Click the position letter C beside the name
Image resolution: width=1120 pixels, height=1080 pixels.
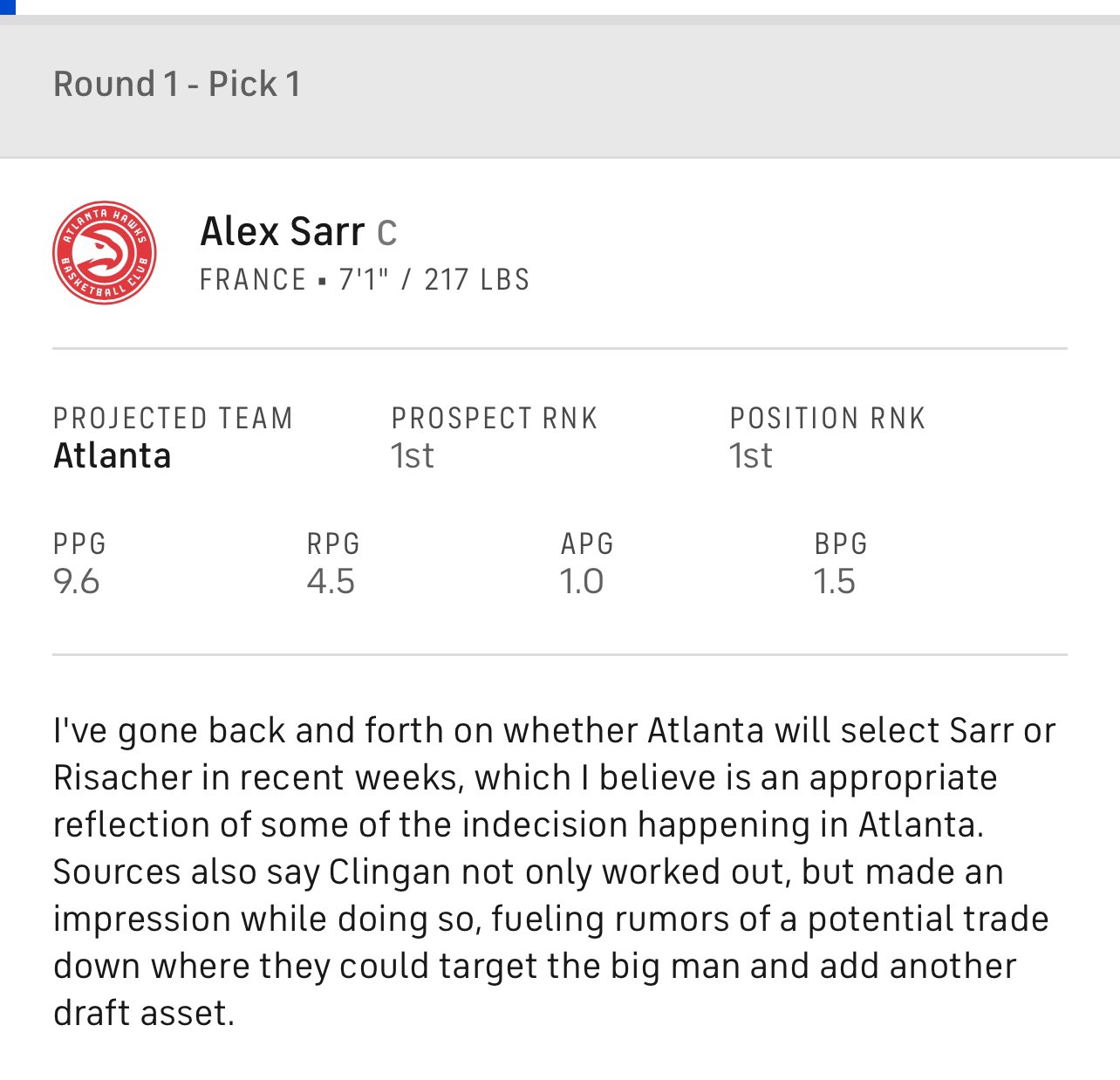click(x=387, y=233)
